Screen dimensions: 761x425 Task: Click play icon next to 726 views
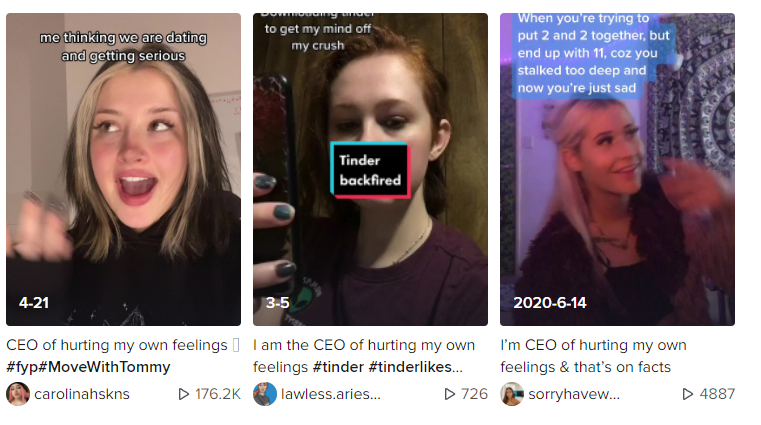[x=450, y=394]
